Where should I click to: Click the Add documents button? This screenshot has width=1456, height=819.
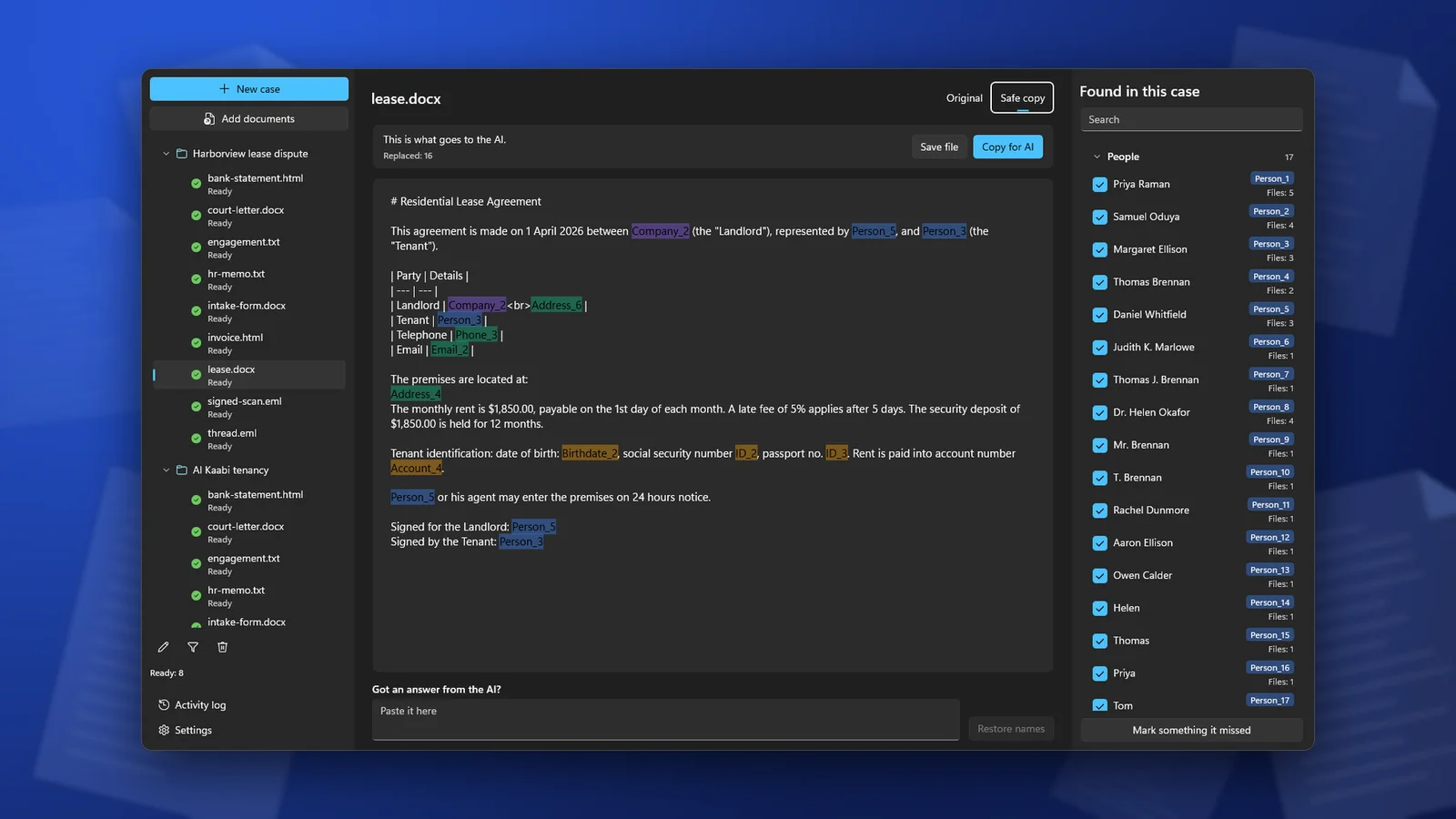click(x=249, y=119)
